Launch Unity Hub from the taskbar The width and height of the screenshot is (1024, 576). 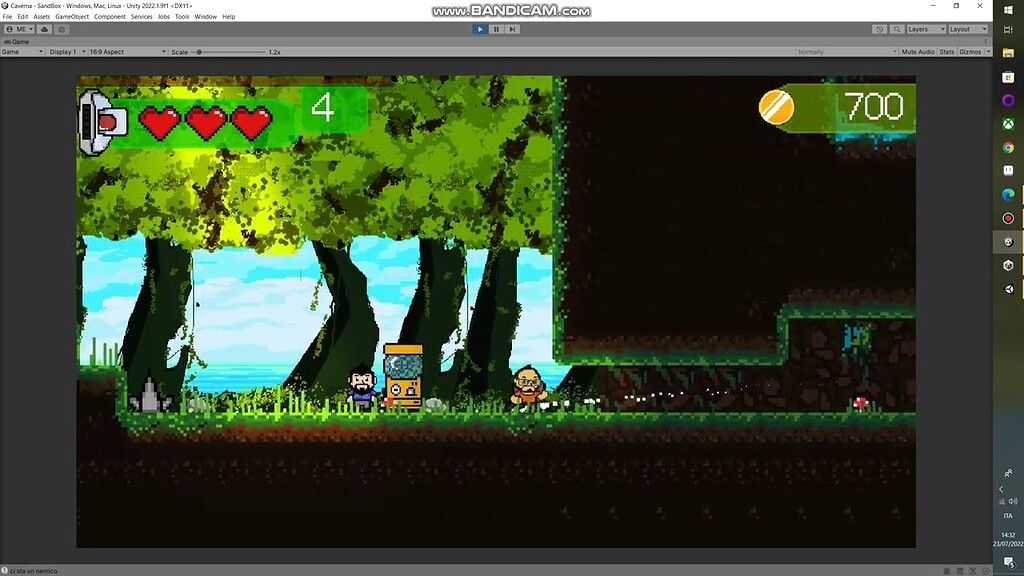click(x=1008, y=265)
